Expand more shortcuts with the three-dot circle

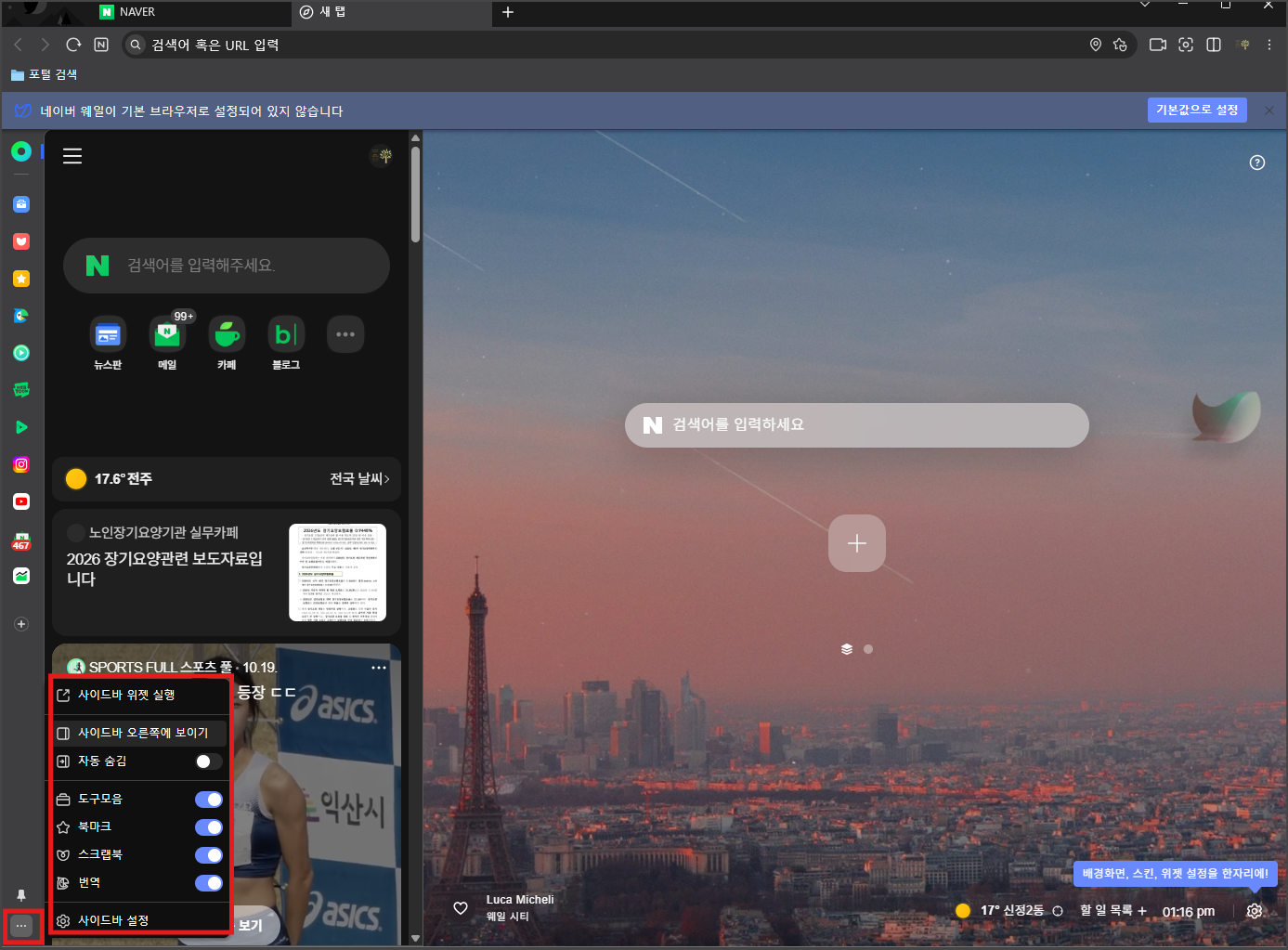(345, 335)
